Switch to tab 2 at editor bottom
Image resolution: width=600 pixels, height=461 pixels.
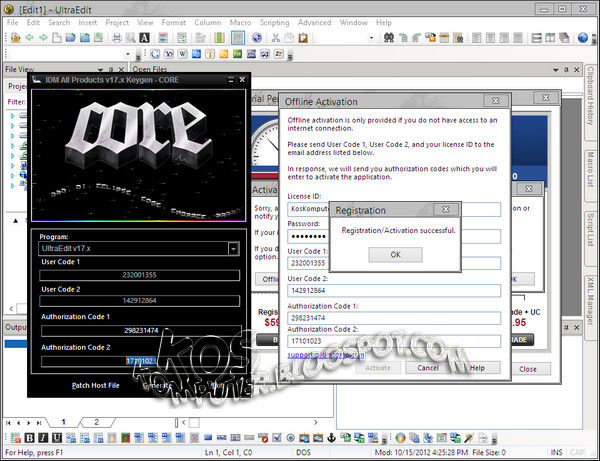pyautogui.click(x=96, y=422)
